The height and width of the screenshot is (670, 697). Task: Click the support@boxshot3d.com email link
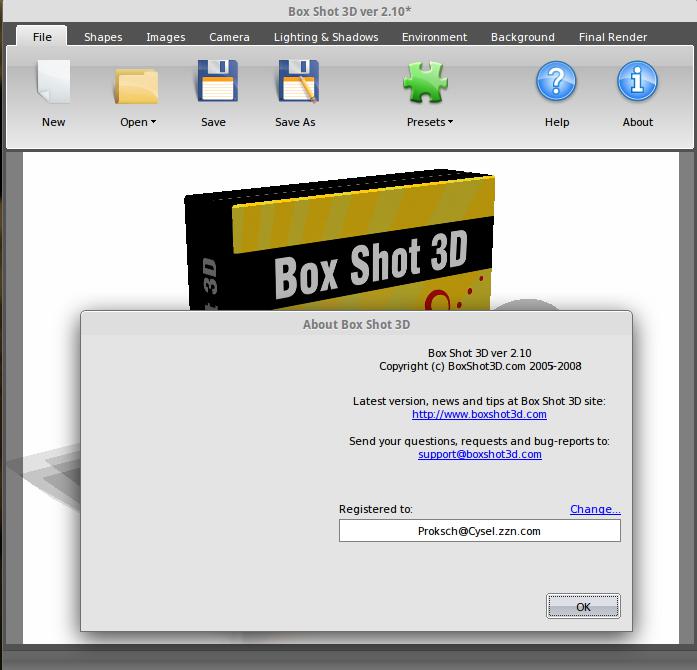coord(480,454)
